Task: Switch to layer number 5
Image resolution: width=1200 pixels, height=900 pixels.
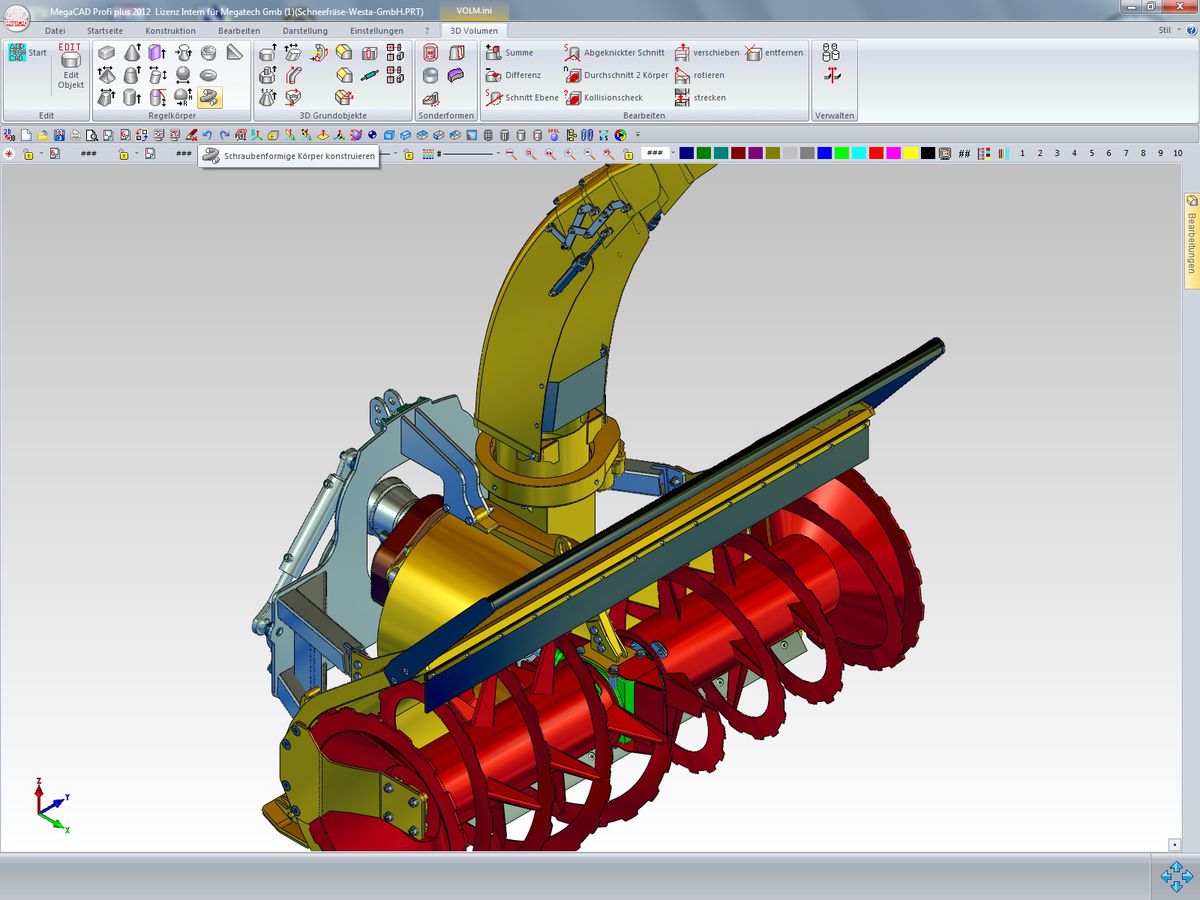Action: tap(1091, 154)
